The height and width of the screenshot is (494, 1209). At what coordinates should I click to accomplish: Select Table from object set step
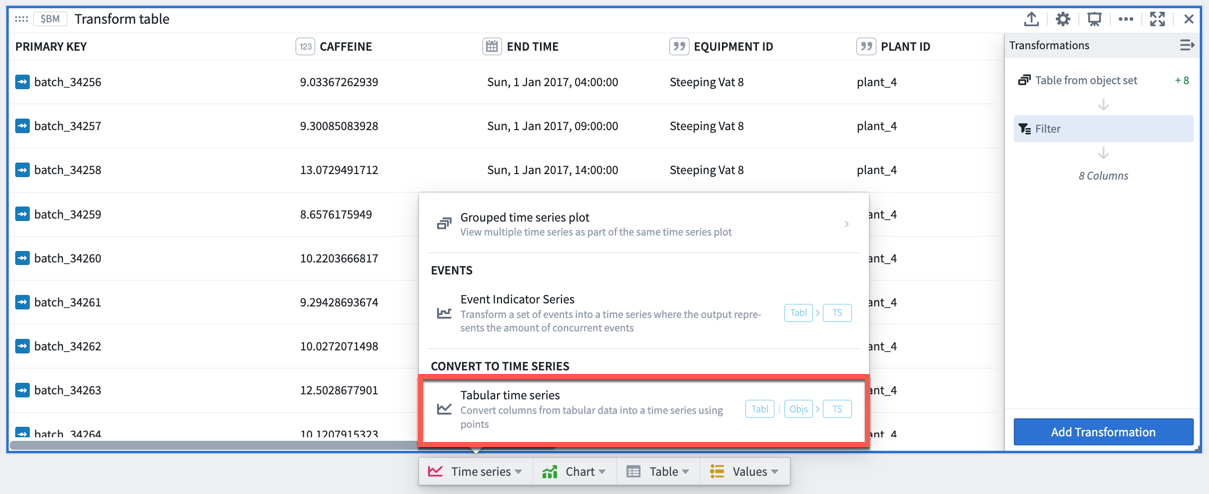click(x=1104, y=80)
